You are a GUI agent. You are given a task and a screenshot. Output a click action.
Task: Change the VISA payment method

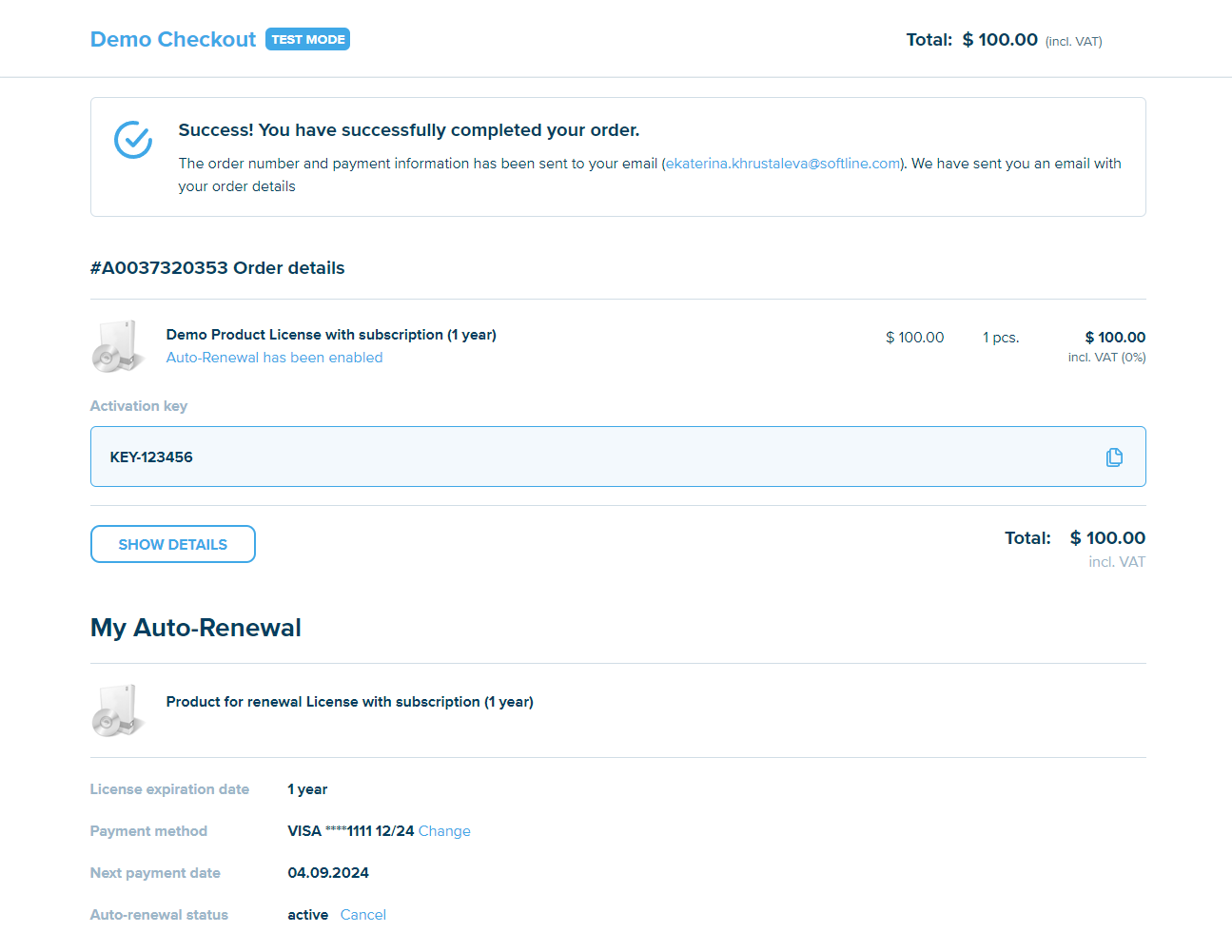(x=444, y=831)
